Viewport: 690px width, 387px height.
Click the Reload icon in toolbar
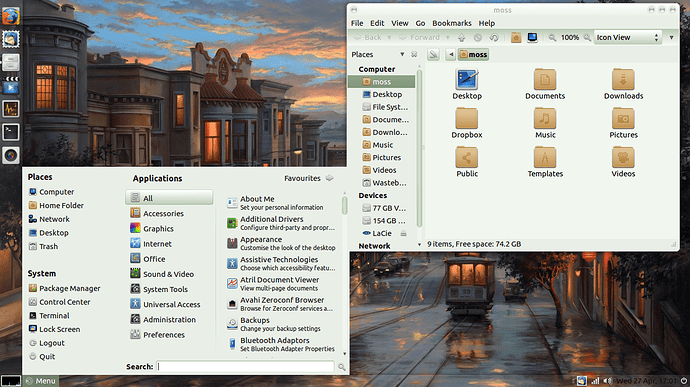494,37
